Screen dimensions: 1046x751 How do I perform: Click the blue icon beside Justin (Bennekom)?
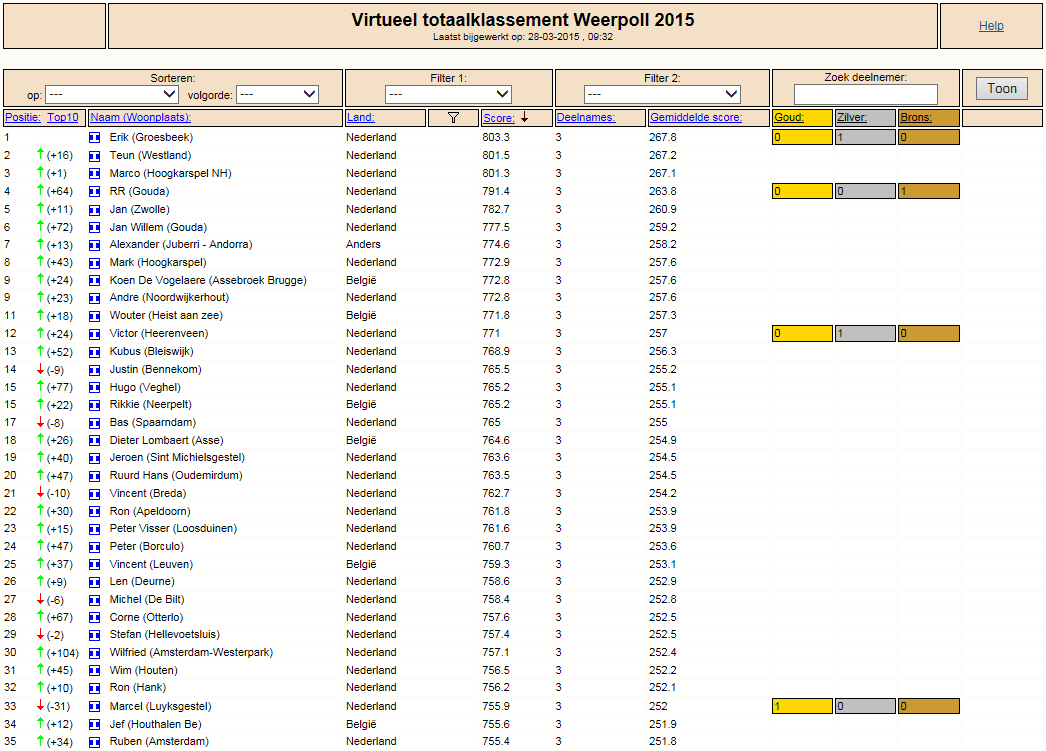95,369
